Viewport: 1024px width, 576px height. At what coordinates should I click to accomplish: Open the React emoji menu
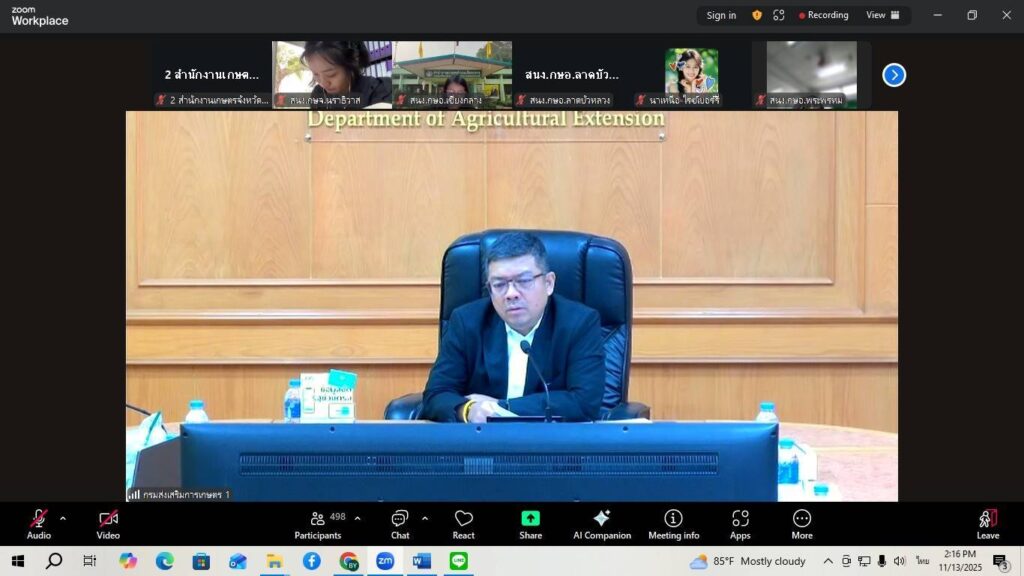[x=463, y=523]
